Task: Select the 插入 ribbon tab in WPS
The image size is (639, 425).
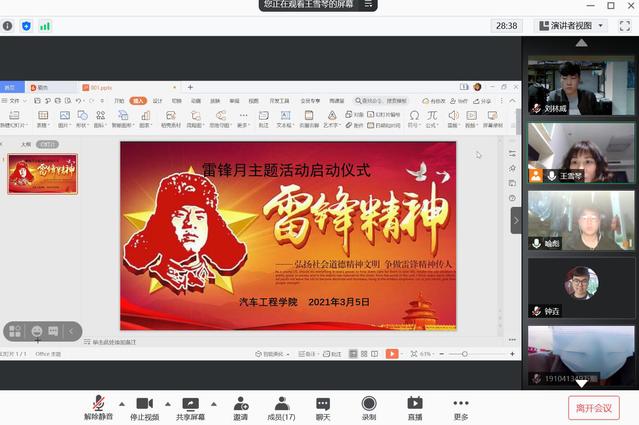Action: tap(138, 101)
